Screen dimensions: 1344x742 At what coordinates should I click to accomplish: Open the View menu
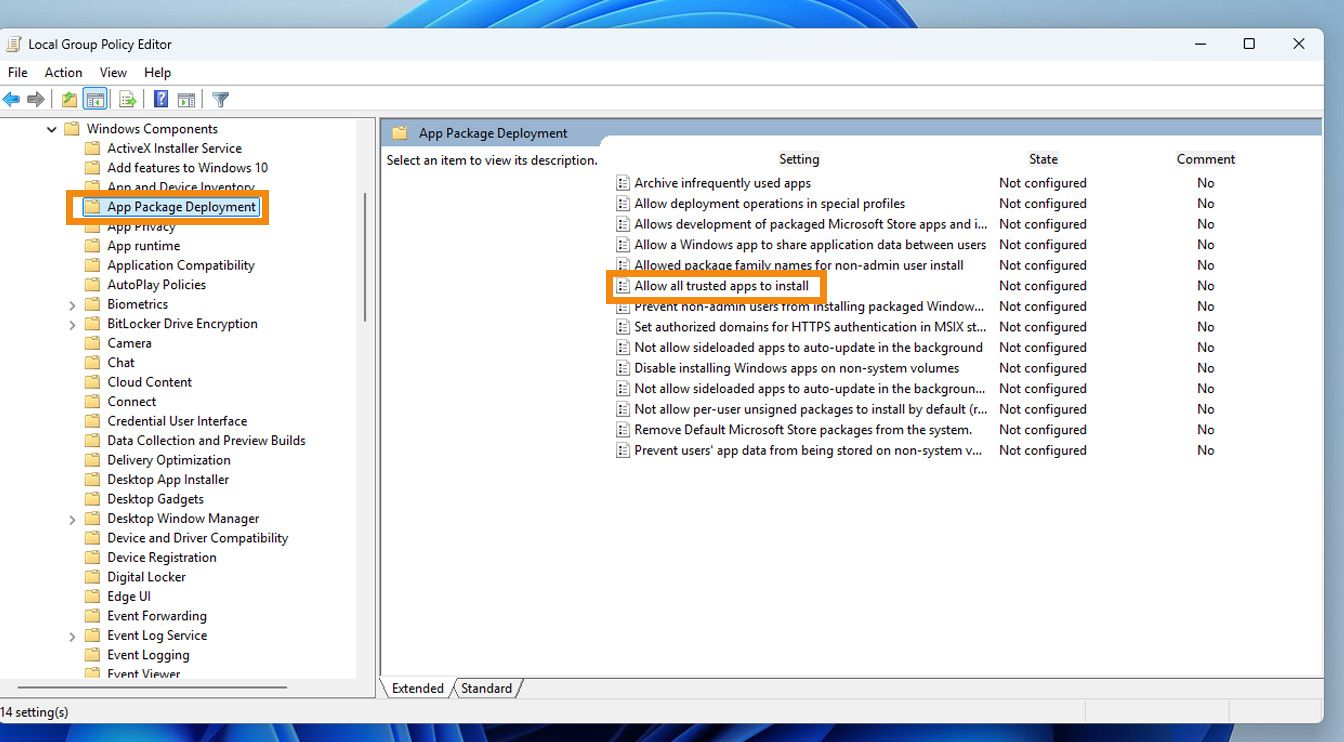tap(113, 72)
